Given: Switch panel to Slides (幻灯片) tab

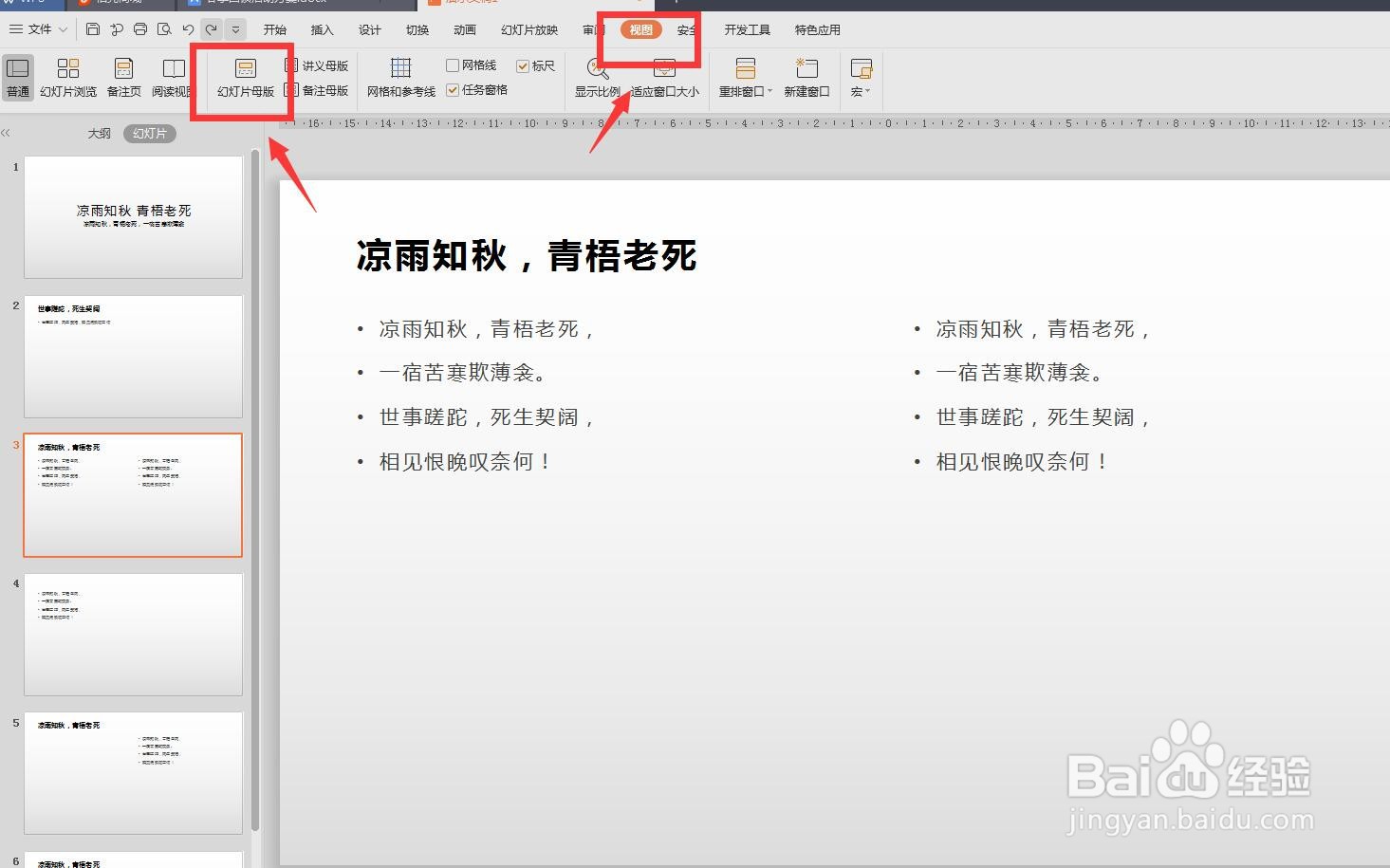Looking at the screenshot, I should click(150, 134).
